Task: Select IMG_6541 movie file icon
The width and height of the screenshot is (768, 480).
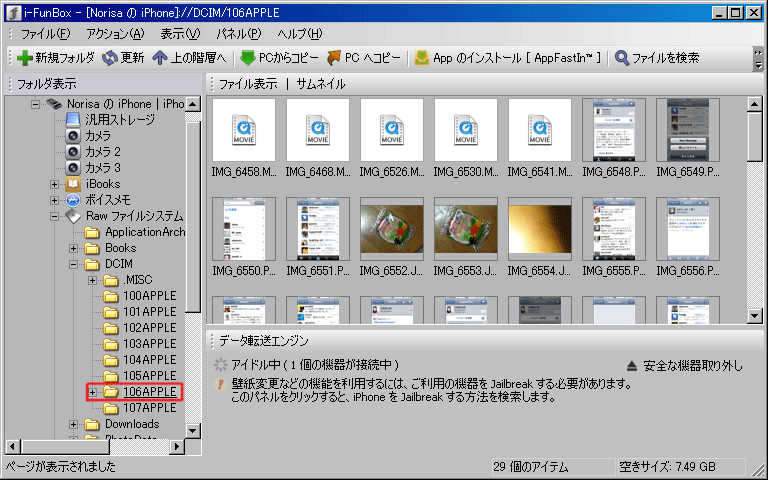Action: 540,130
